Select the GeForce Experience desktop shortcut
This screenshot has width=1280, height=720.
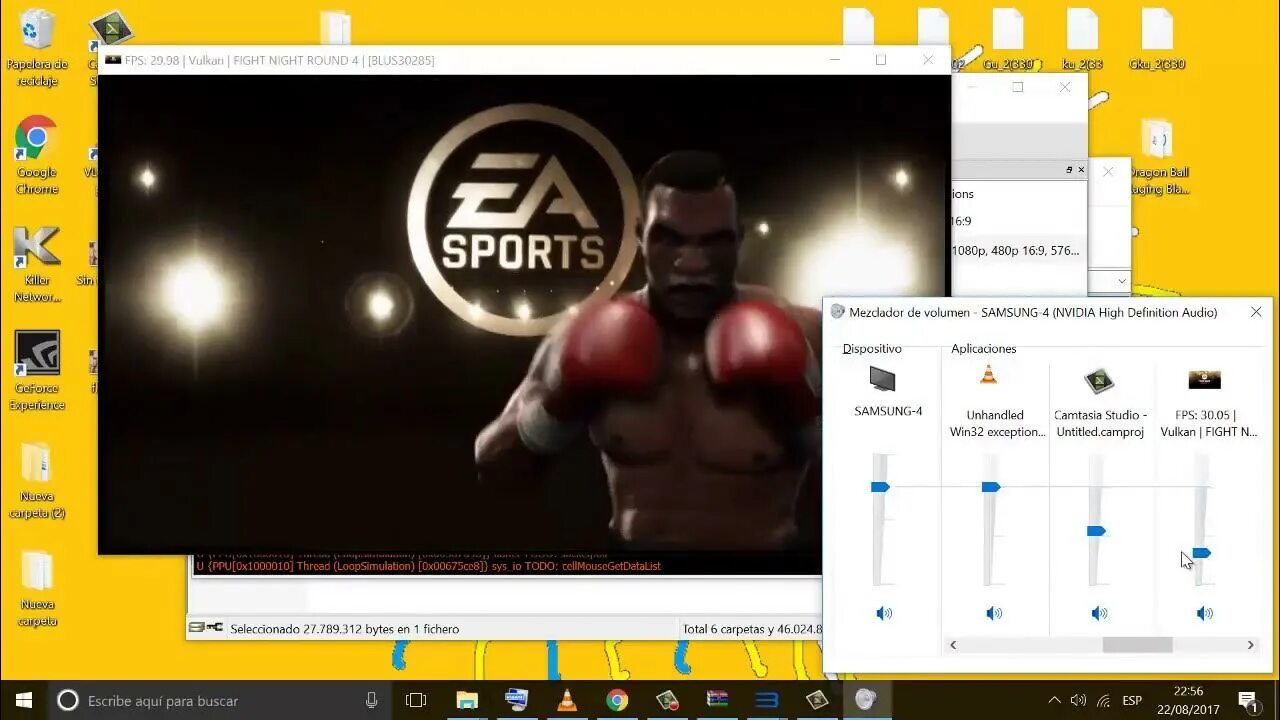coord(37,371)
